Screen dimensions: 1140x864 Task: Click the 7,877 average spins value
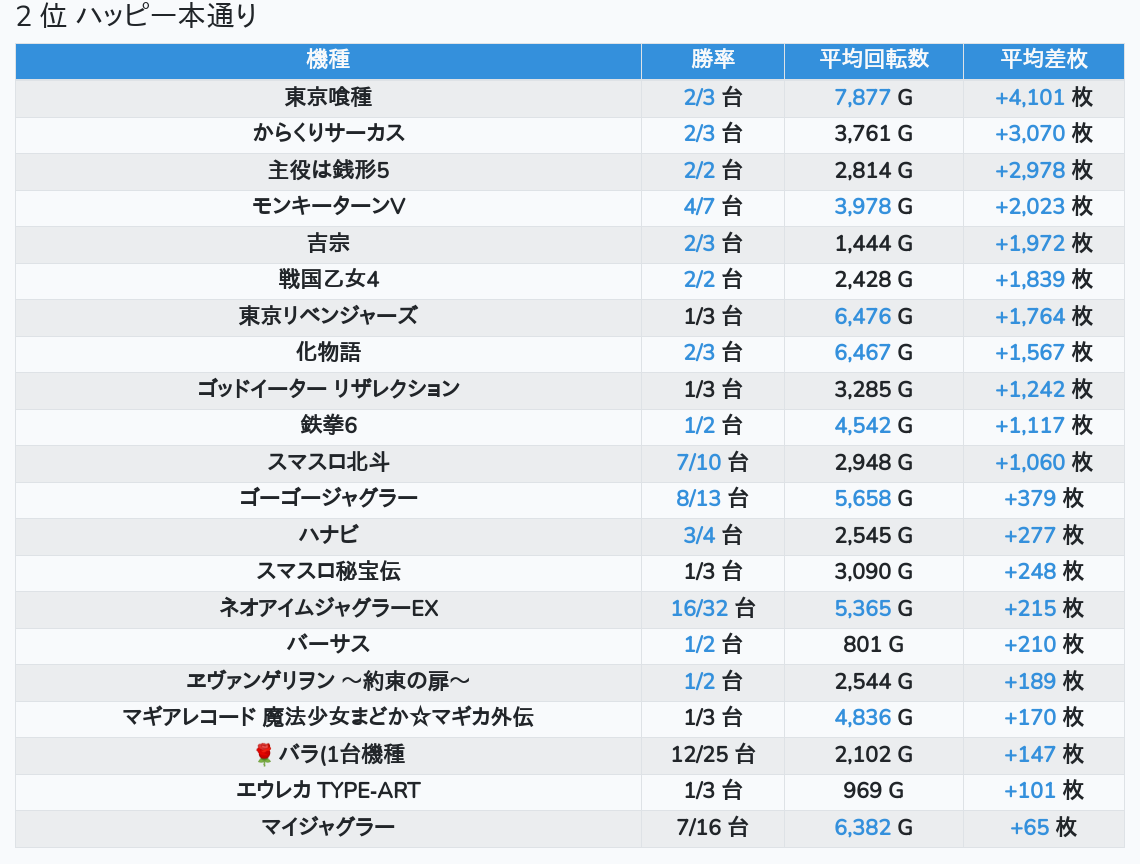[862, 97]
